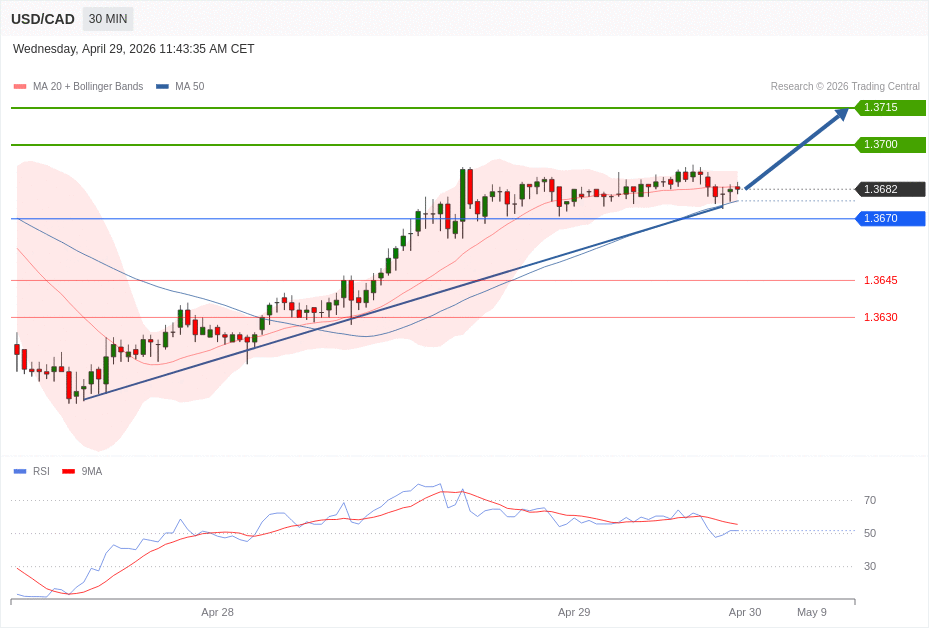Click the blue 1.3670 pivot price tag
The height and width of the screenshot is (629, 929).
click(x=889, y=219)
